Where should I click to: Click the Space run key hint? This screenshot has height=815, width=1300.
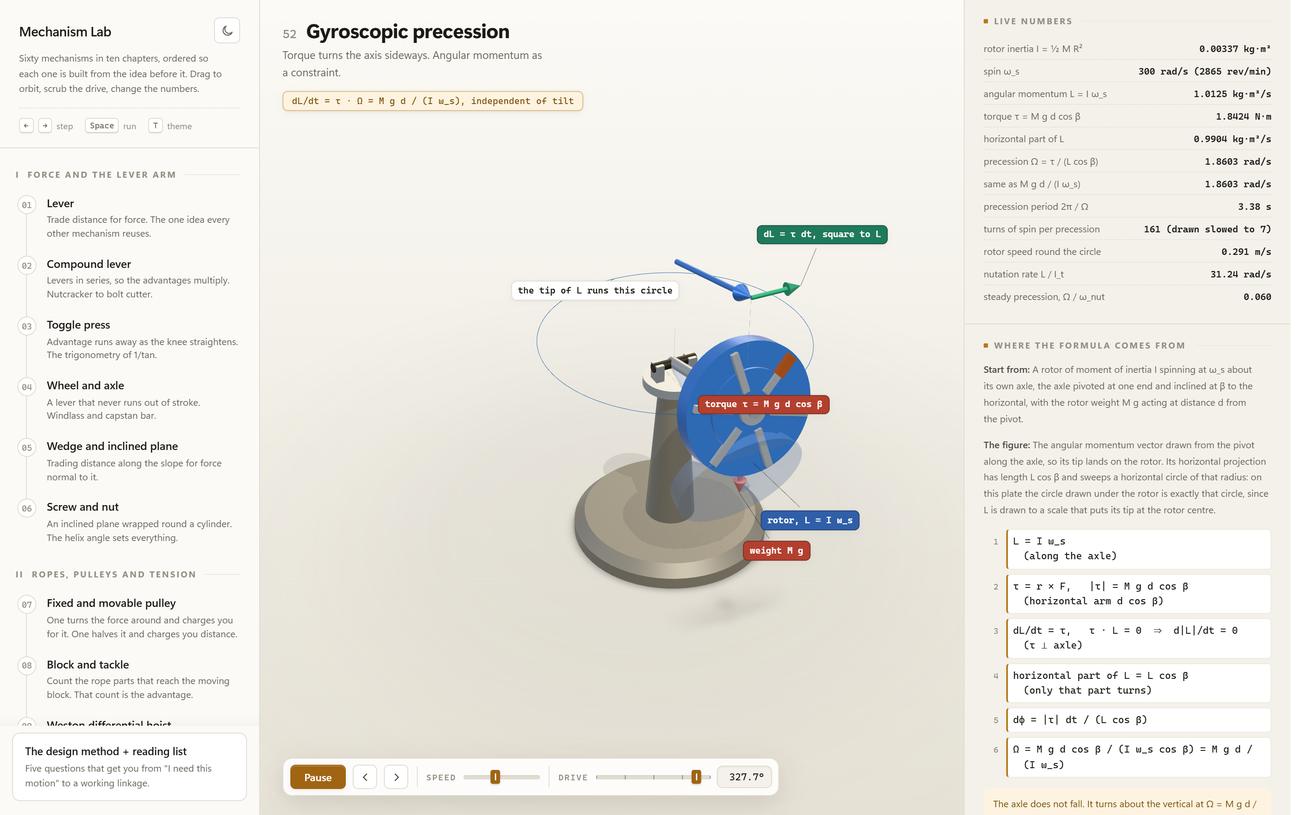tap(102, 126)
